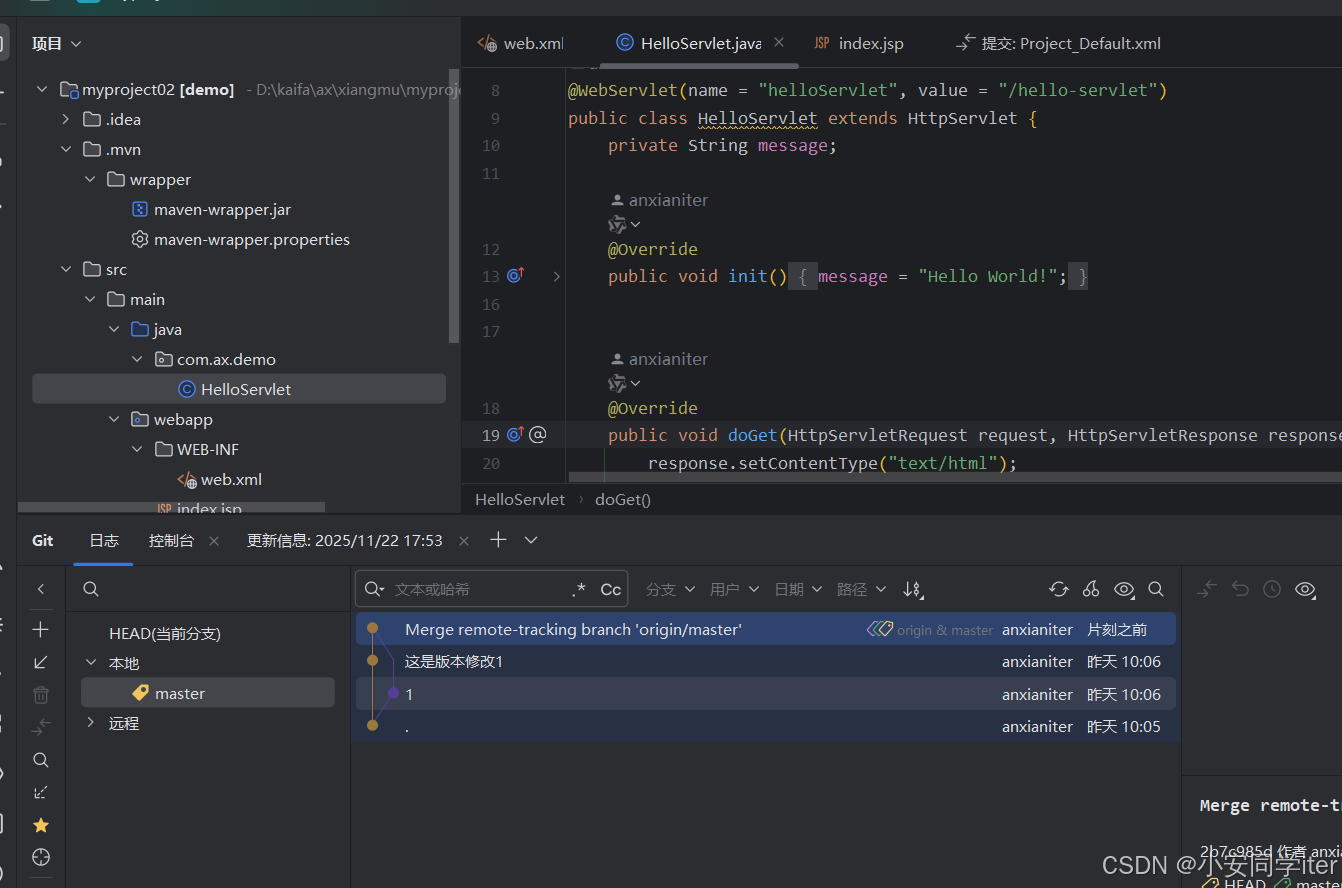Toggle the eye view options in Git log
Viewport: 1342px width, 888px height.
point(1124,589)
